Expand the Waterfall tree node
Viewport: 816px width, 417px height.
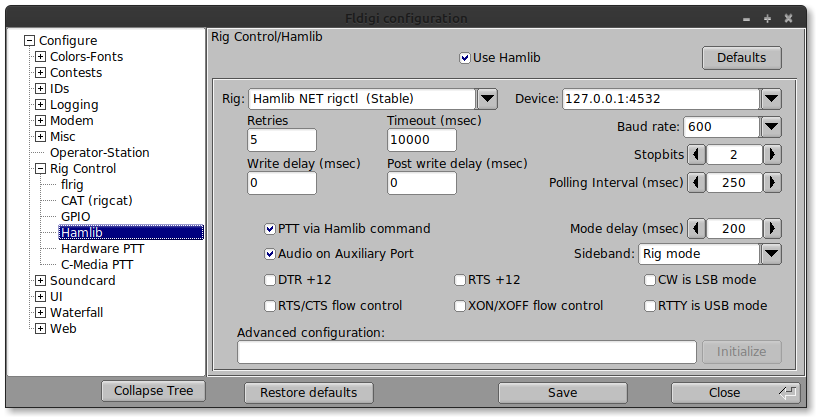coord(40,313)
